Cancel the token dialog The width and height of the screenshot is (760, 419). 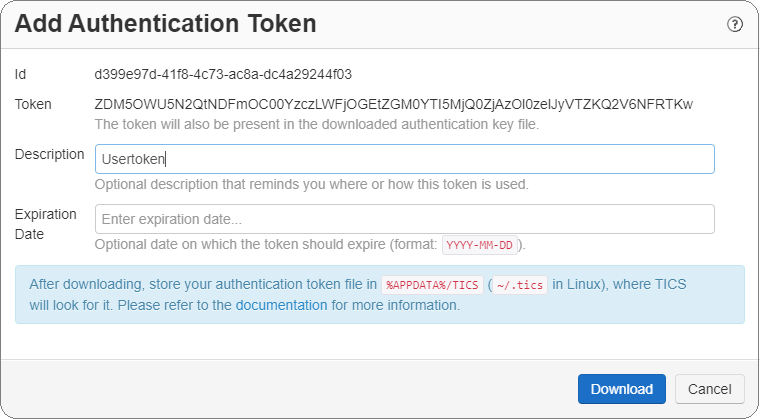[x=710, y=389]
